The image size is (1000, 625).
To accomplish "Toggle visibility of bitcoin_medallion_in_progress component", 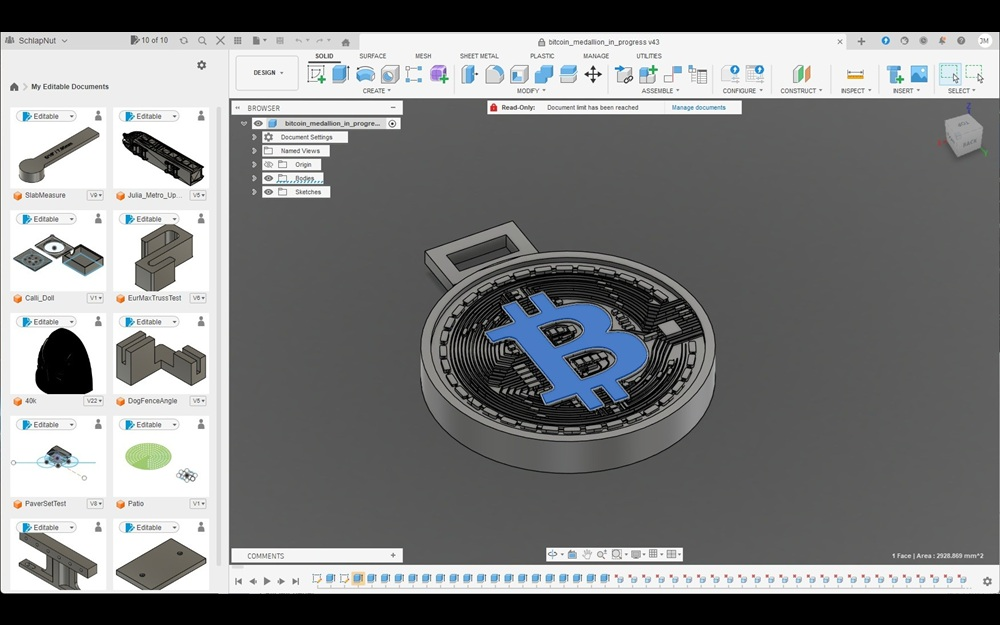I will click(258, 124).
